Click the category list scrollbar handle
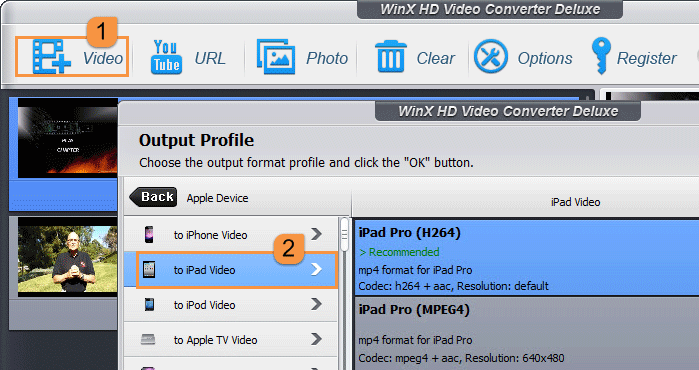 [344, 234]
